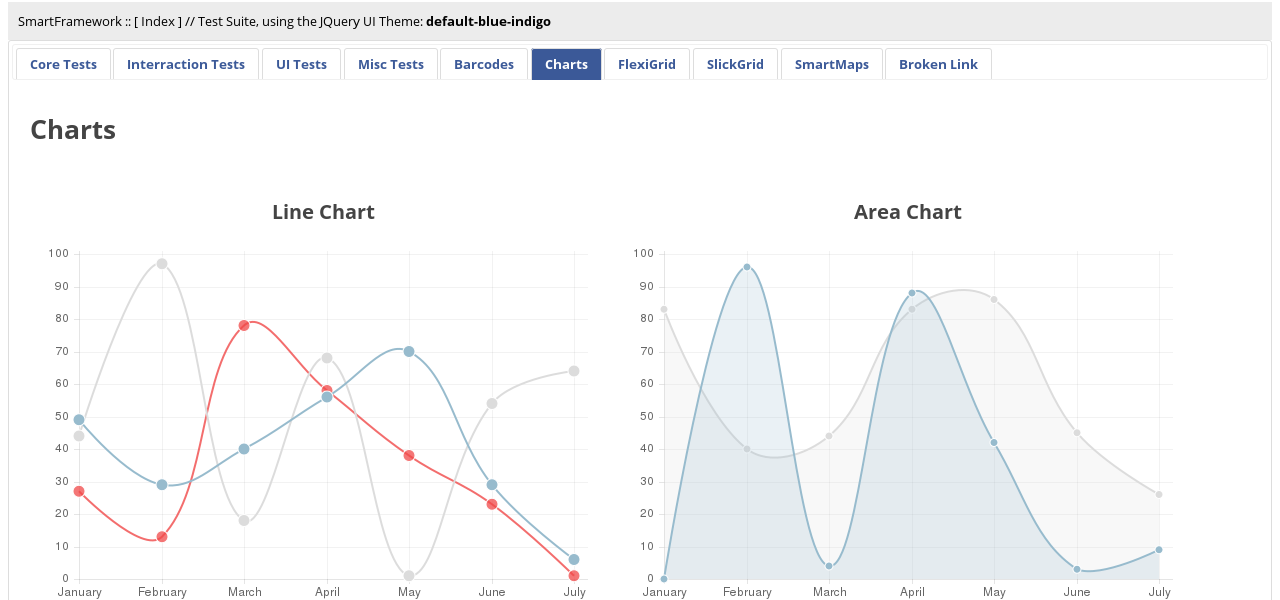This screenshot has width=1280, height=600.
Task: Switch to the FlexiGrid tab
Action: coord(647,64)
